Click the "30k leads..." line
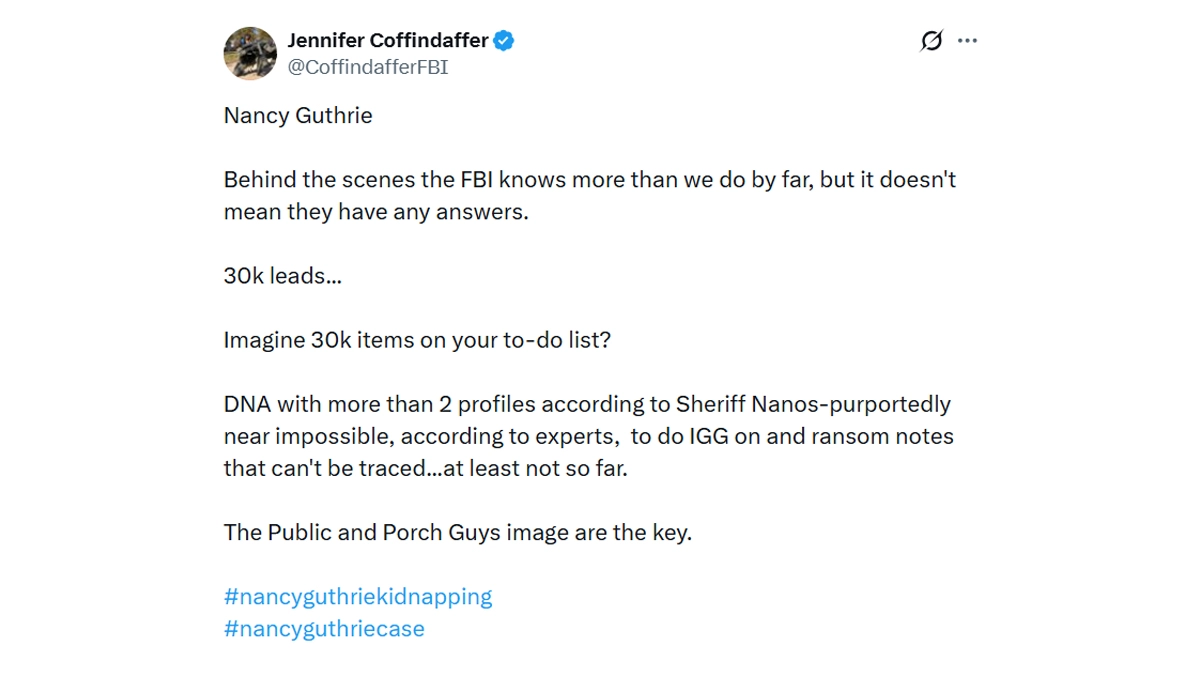Image resolution: width=1200 pixels, height=675 pixels. [282, 276]
